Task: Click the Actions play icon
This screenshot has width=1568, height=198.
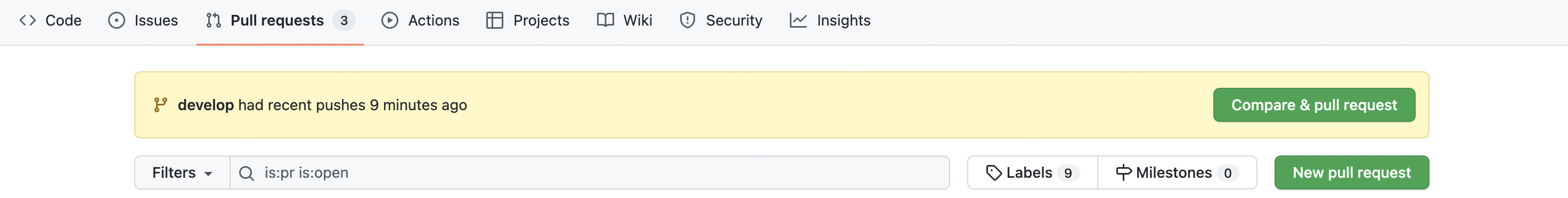Action: tap(389, 21)
